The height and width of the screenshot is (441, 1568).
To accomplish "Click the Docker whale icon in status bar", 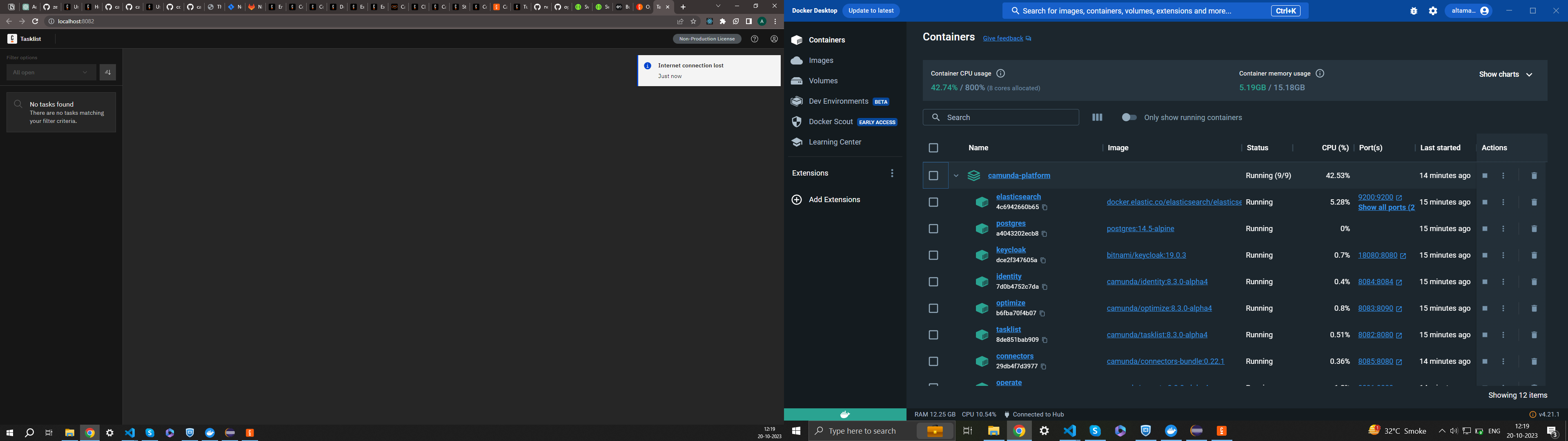I will [845, 414].
